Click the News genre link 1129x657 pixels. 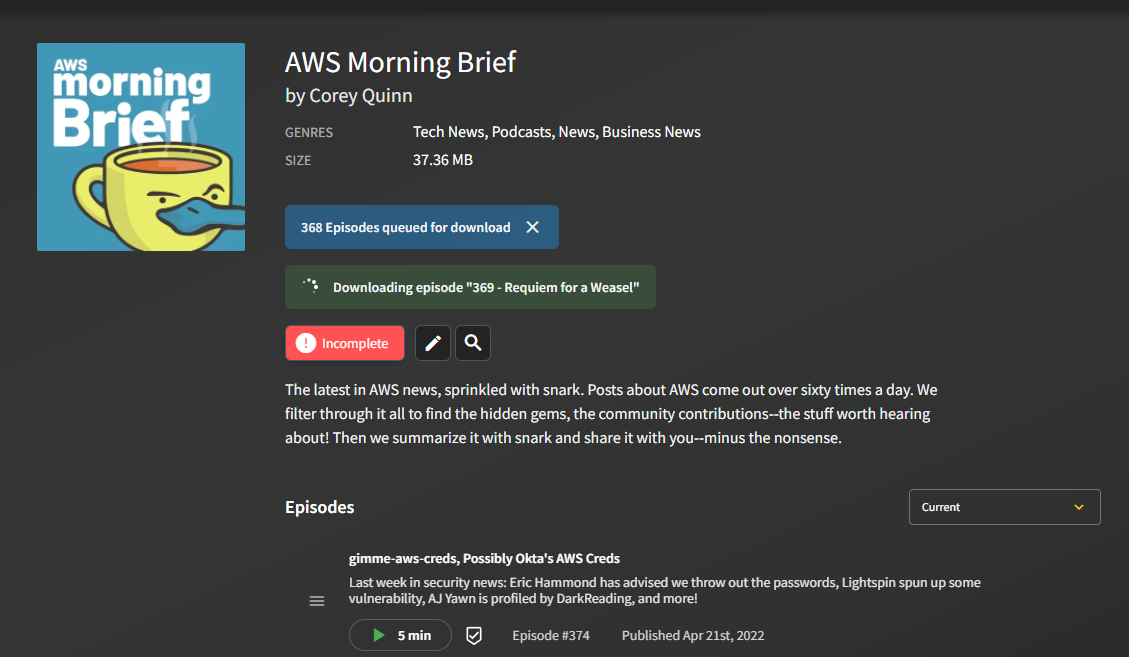pyautogui.click(x=577, y=132)
